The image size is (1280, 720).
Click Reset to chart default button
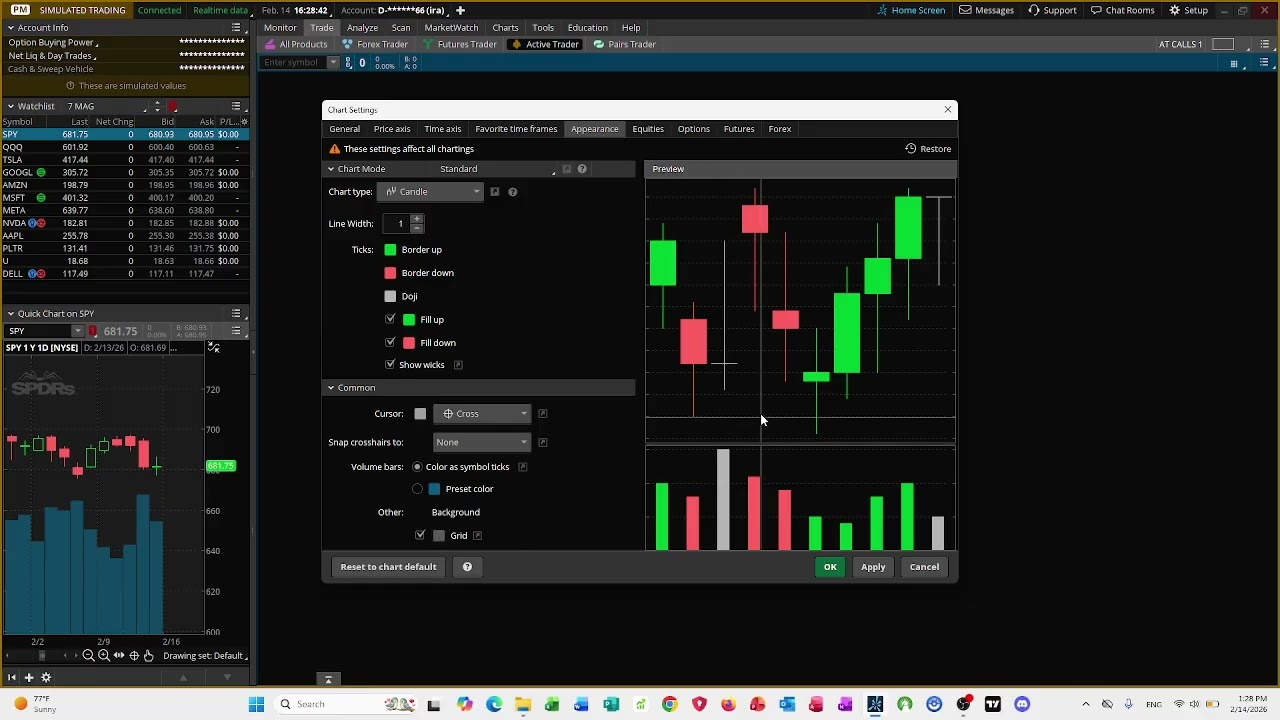click(388, 567)
